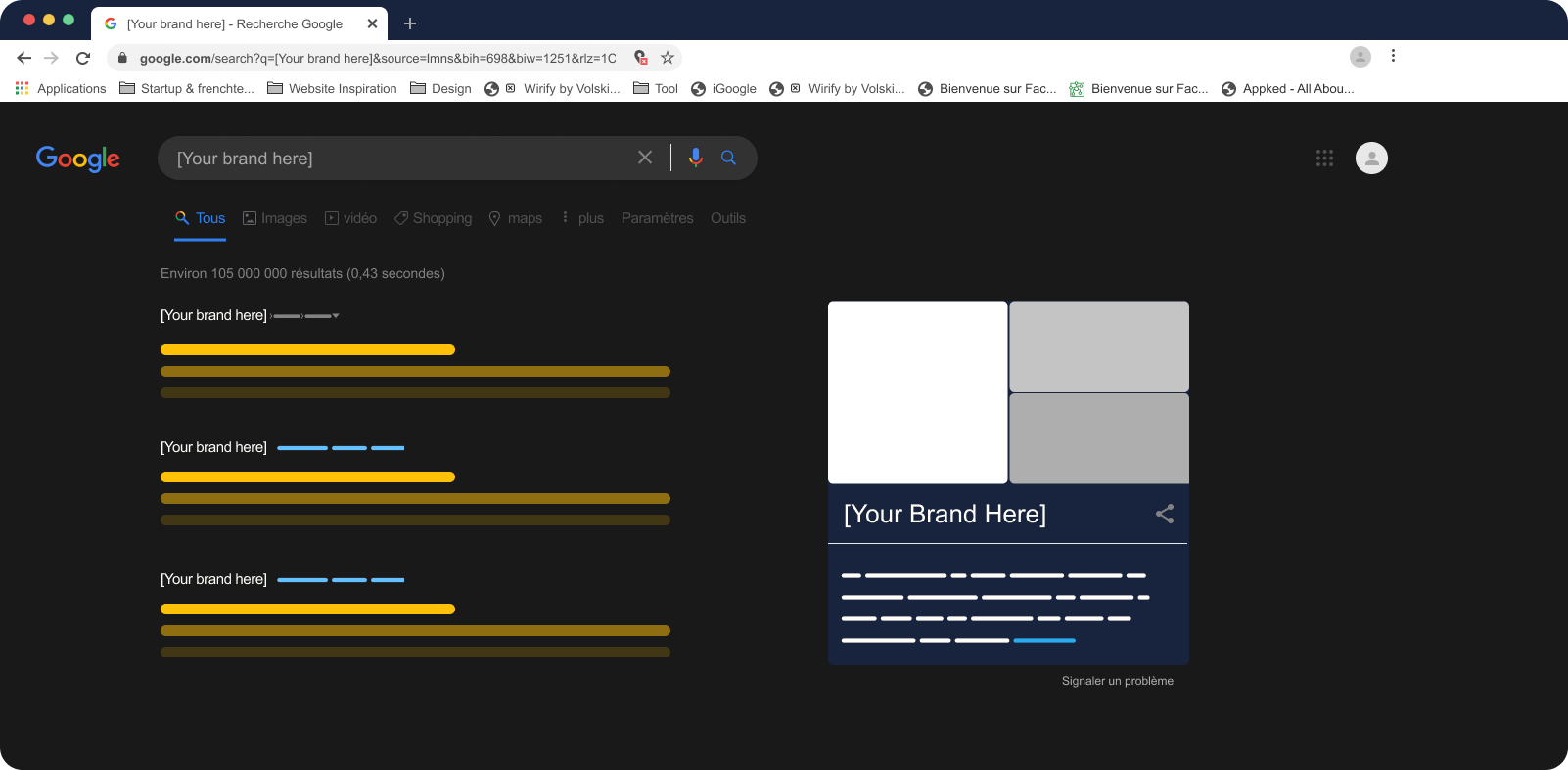Viewport: 1568px width, 770px height.
Task: Open the second result's yellow title link
Action: coord(307,476)
